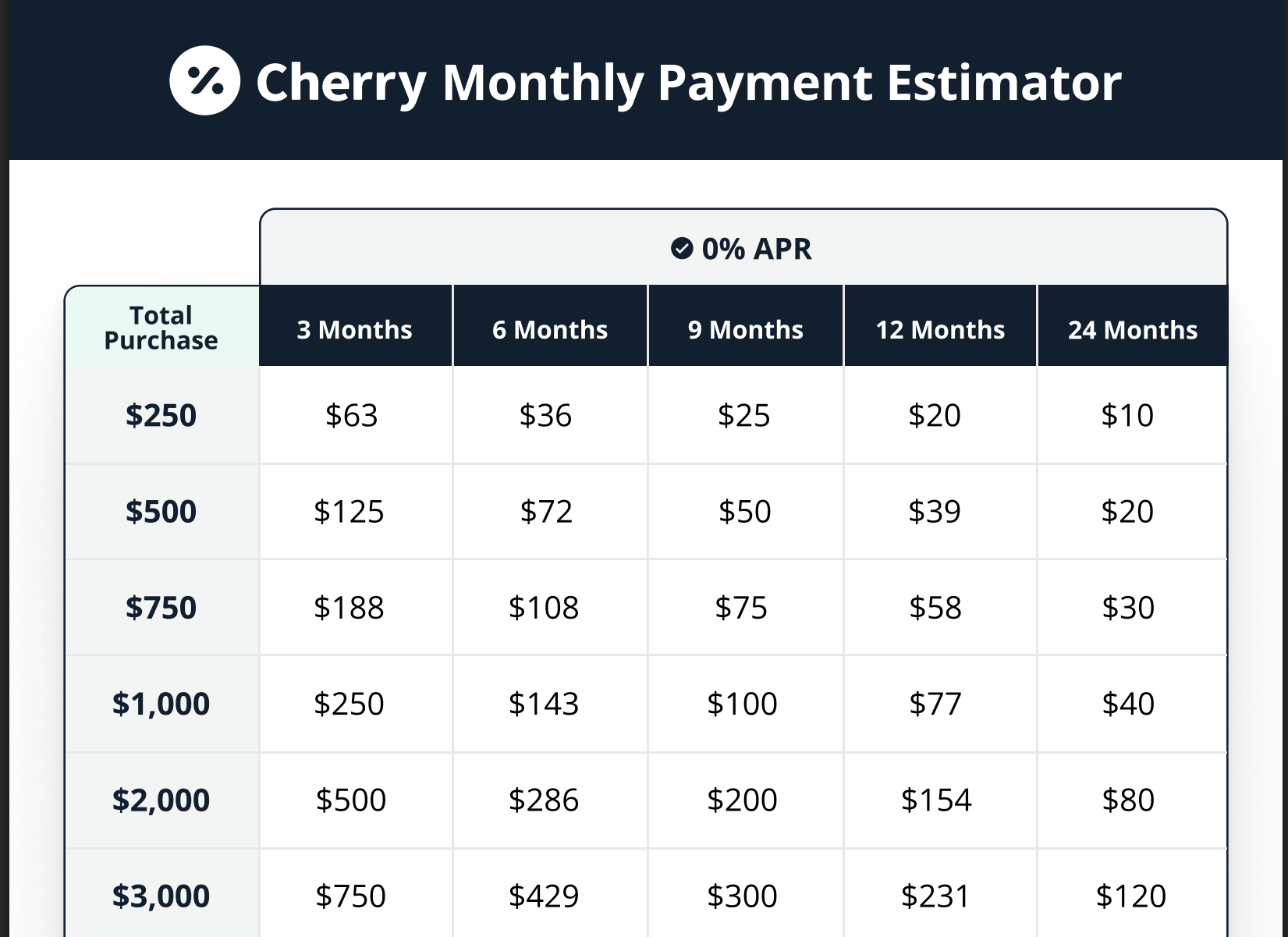Image resolution: width=1288 pixels, height=937 pixels.
Task: Click the Cherry Monthly Payment Estimator title
Action: pos(689,82)
